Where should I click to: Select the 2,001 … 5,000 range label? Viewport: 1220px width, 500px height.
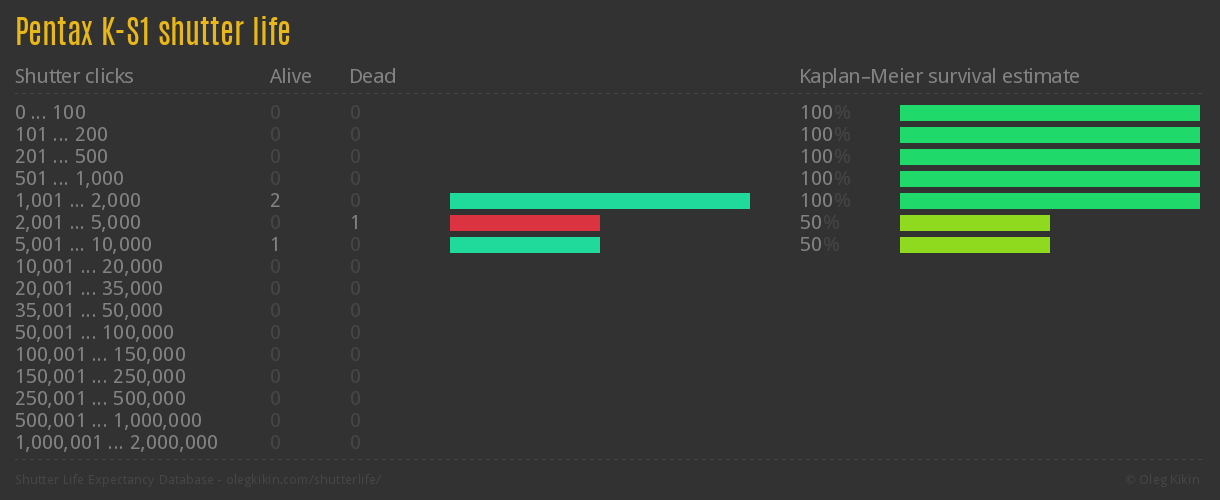coord(78,223)
